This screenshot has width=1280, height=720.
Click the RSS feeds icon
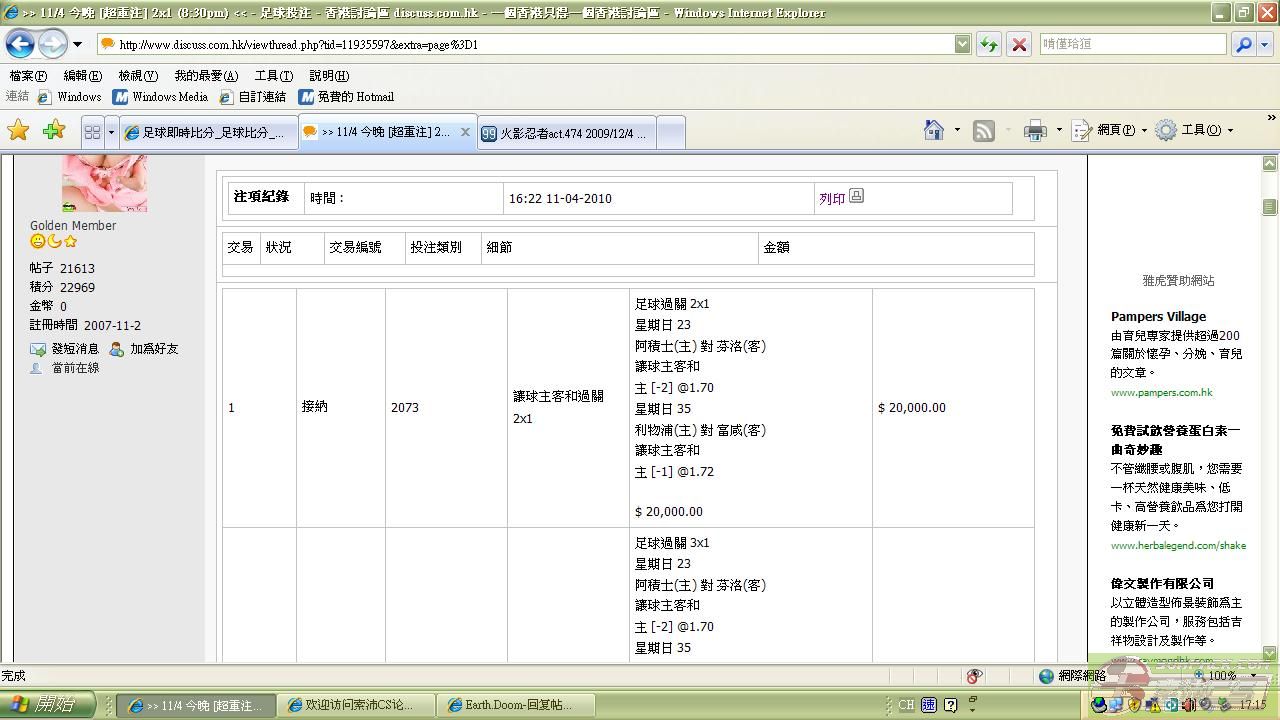pyautogui.click(x=984, y=131)
